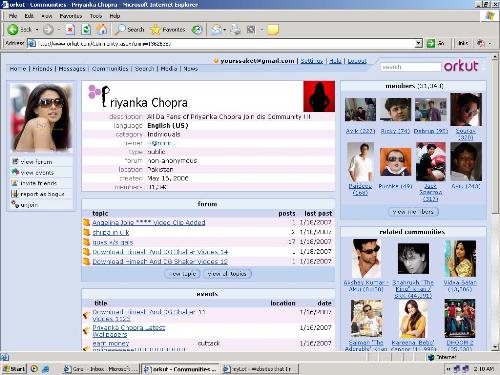Open the View menu
This screenshot has height=375, width=500.
click(47, 16)
